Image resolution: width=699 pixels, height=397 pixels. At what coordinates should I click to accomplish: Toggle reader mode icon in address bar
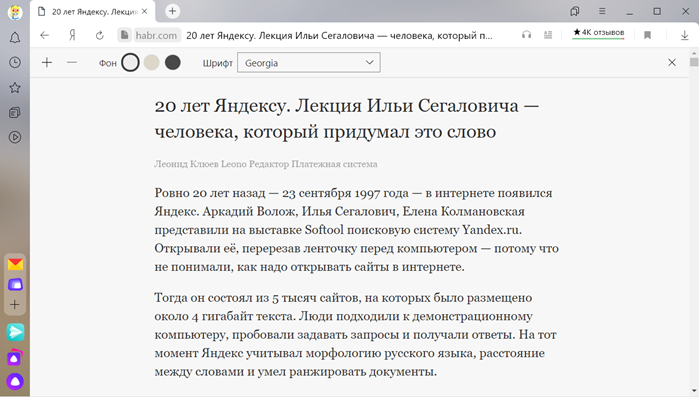click(x=548, y=35)
